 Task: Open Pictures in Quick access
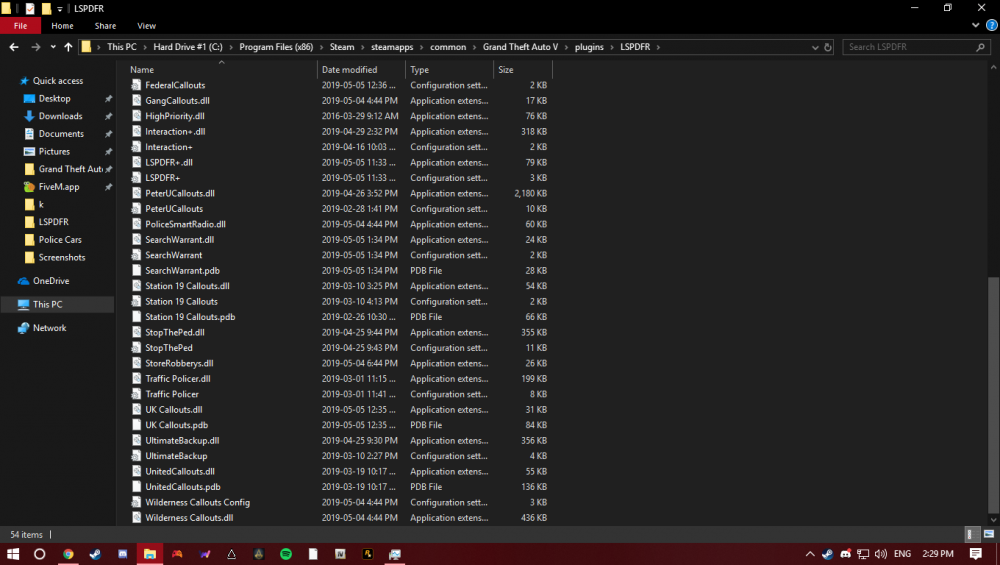(54, 152)
